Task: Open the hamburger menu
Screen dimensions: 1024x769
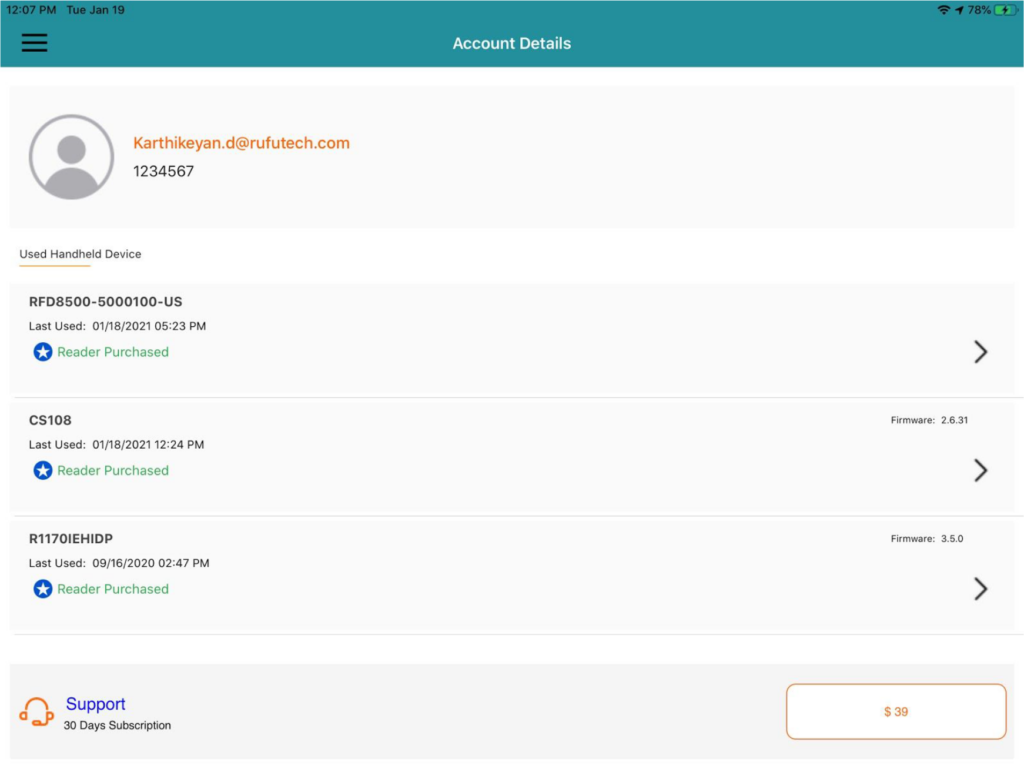Action: [34, 43]
